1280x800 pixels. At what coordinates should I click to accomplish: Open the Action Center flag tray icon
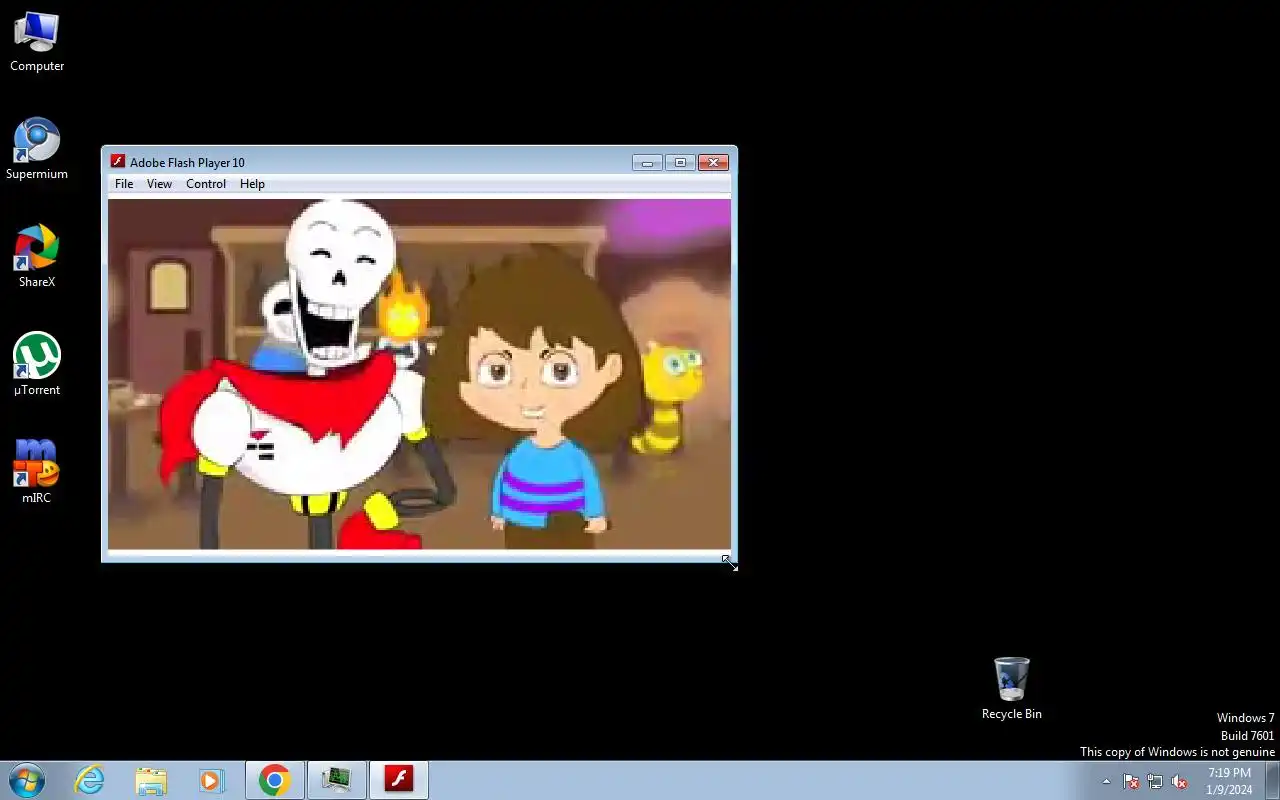1131,782
